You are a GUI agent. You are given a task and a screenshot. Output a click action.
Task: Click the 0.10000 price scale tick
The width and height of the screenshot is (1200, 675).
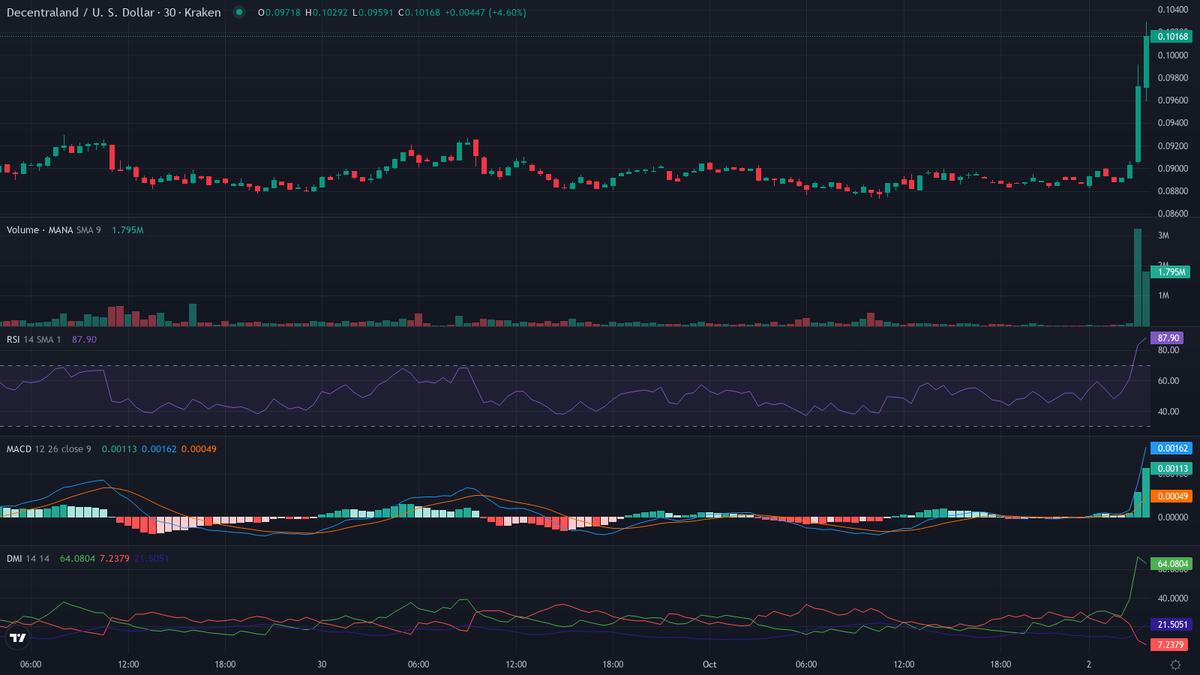point(1172,55)
